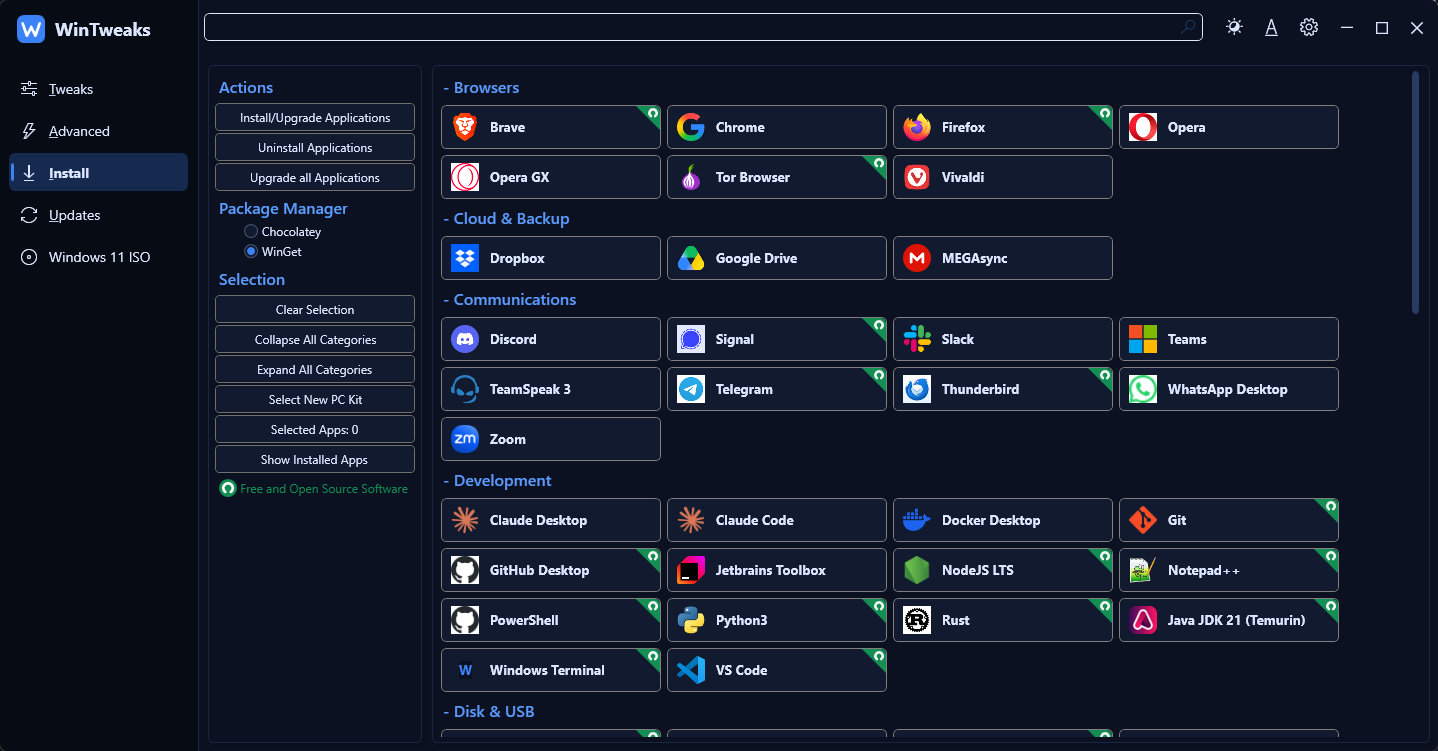Collapse the Disk & USB category
Viewport: 1438px width, 751px height.
489,712
